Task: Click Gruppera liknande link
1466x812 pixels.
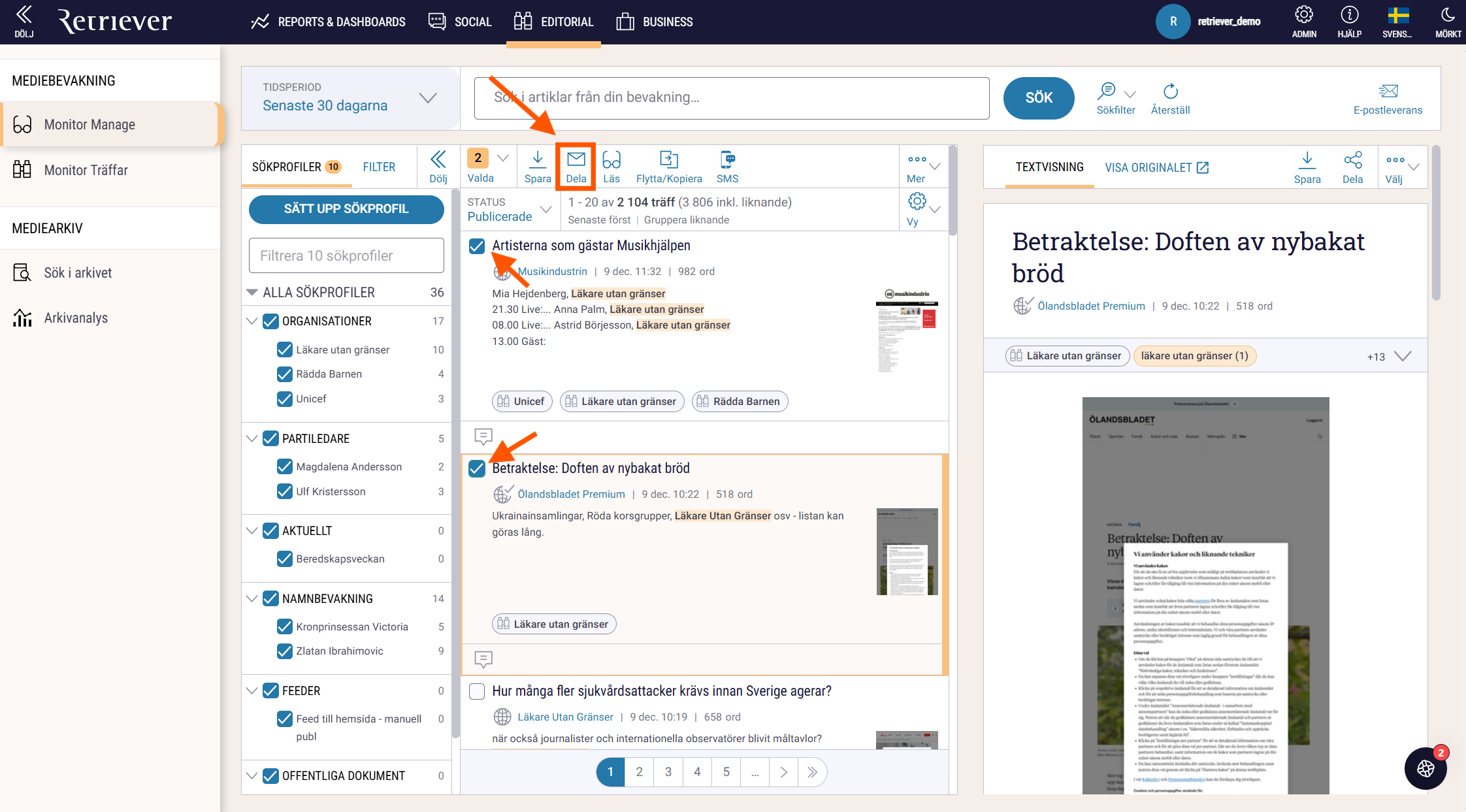Action: pos(686,219)
